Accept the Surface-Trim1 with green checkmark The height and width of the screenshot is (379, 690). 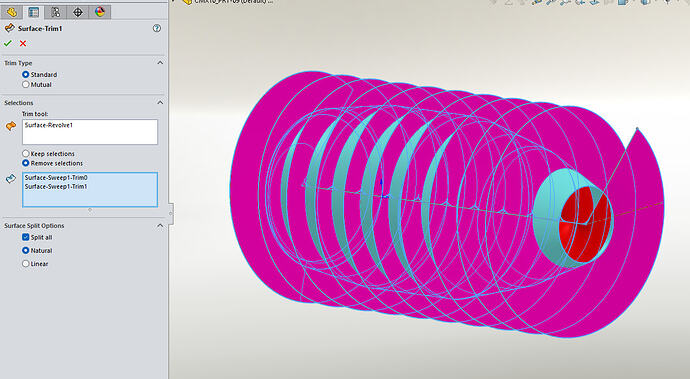[x=7, y=43]
